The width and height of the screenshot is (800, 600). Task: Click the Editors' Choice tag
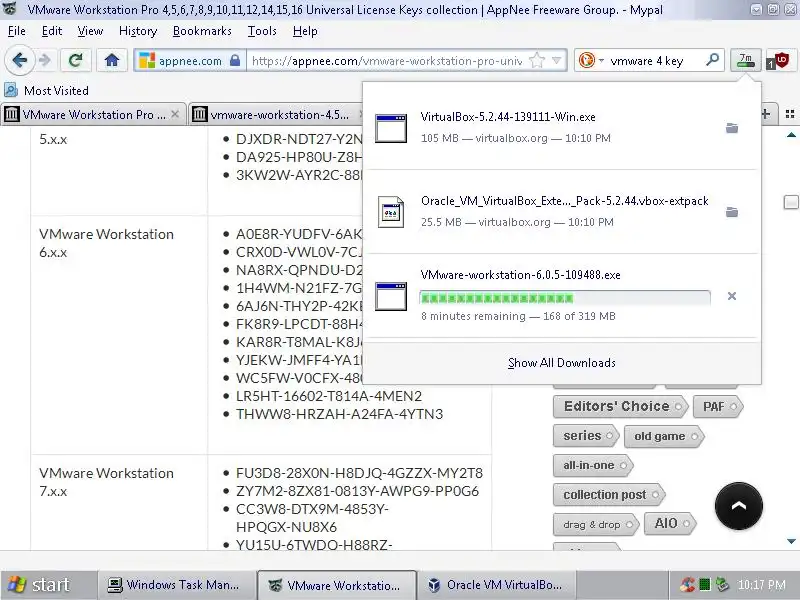621,406
